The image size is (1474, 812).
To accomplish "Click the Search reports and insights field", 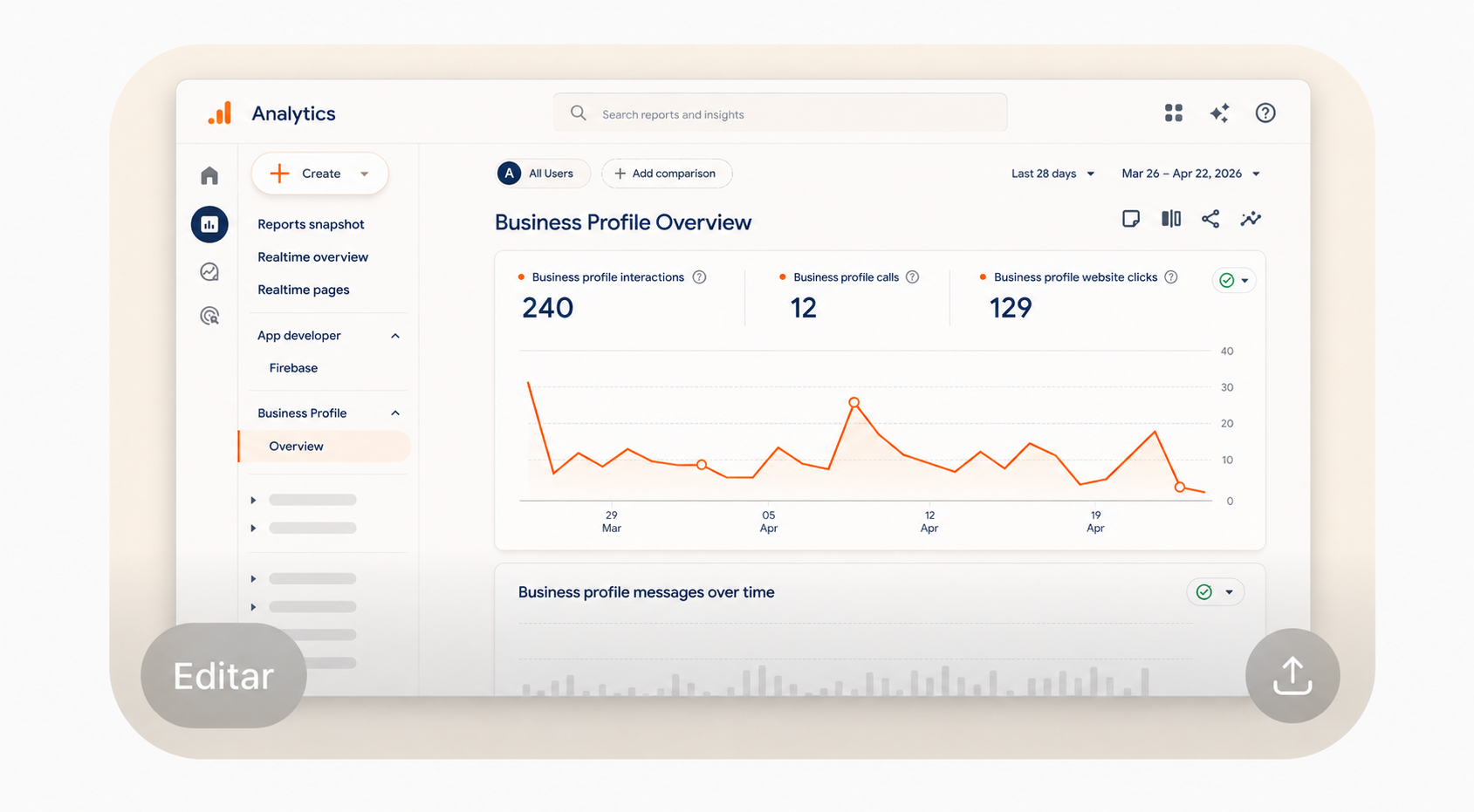I will point(780,113).
